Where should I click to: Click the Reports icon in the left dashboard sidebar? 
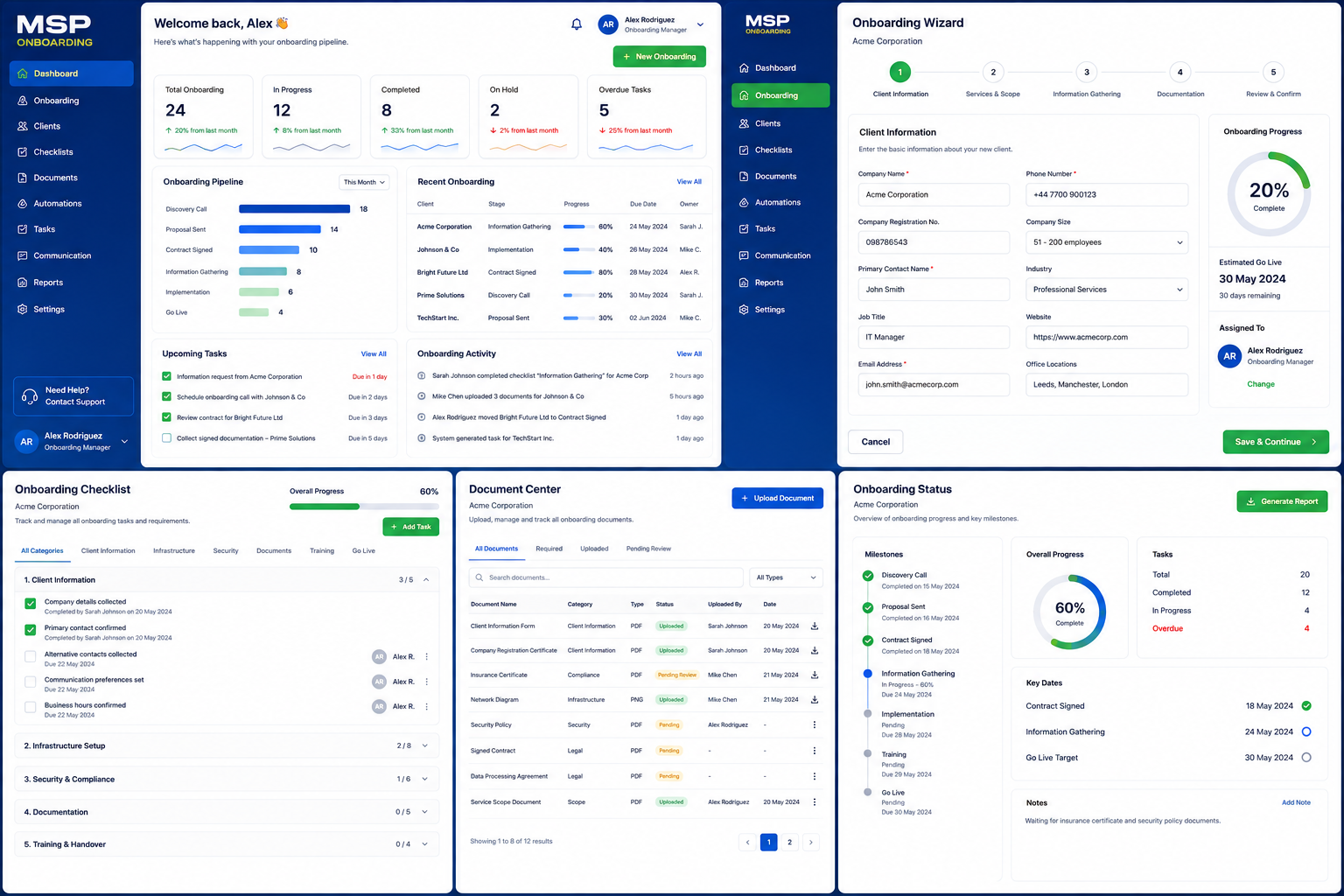(x=23, y=283)
